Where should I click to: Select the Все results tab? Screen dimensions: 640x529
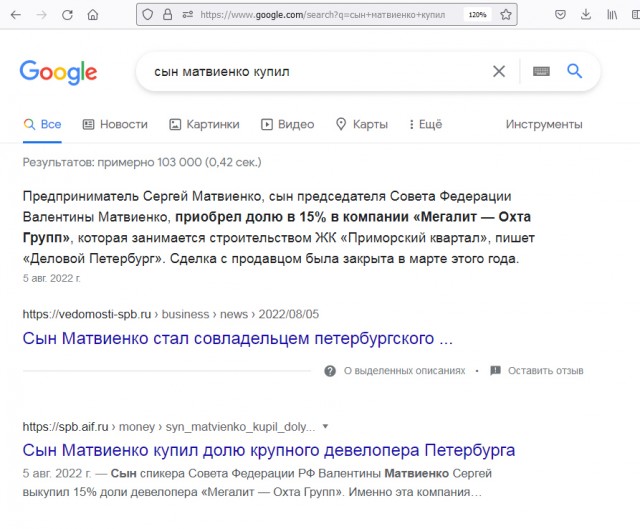42,124
